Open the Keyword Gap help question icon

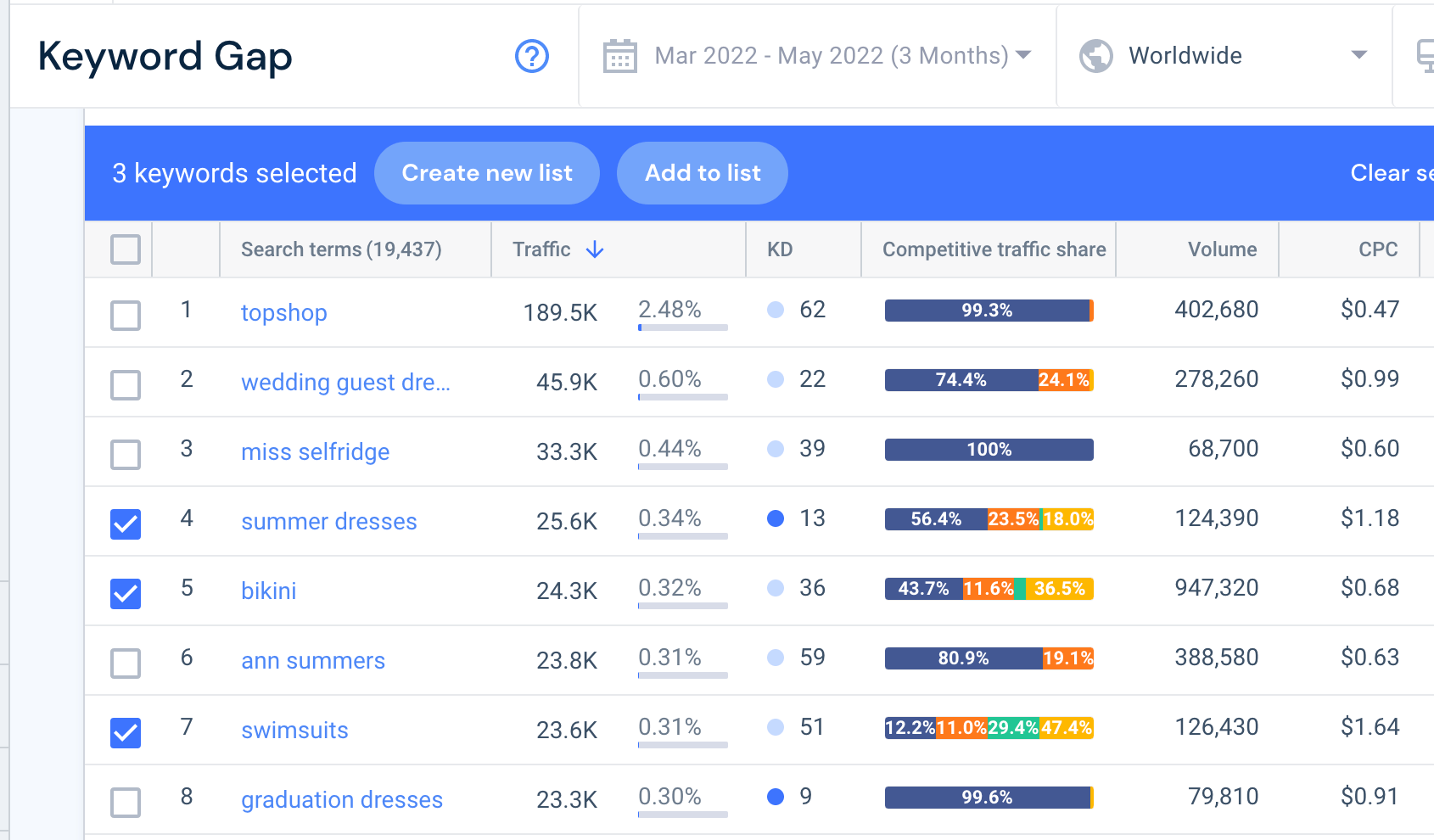(x=532, y=56)
